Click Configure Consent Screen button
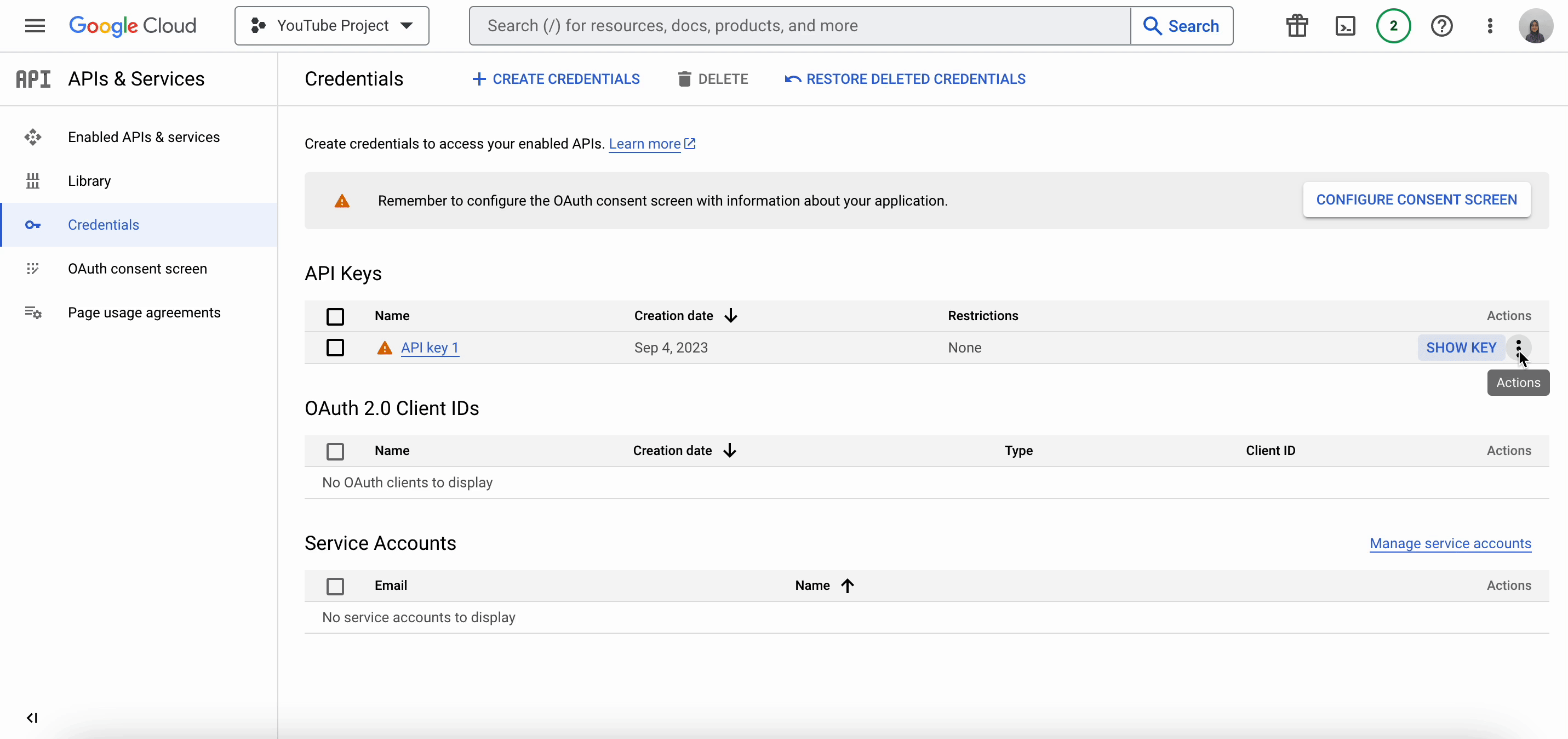Screen dimensions: 1568x739 (1416, 200)
